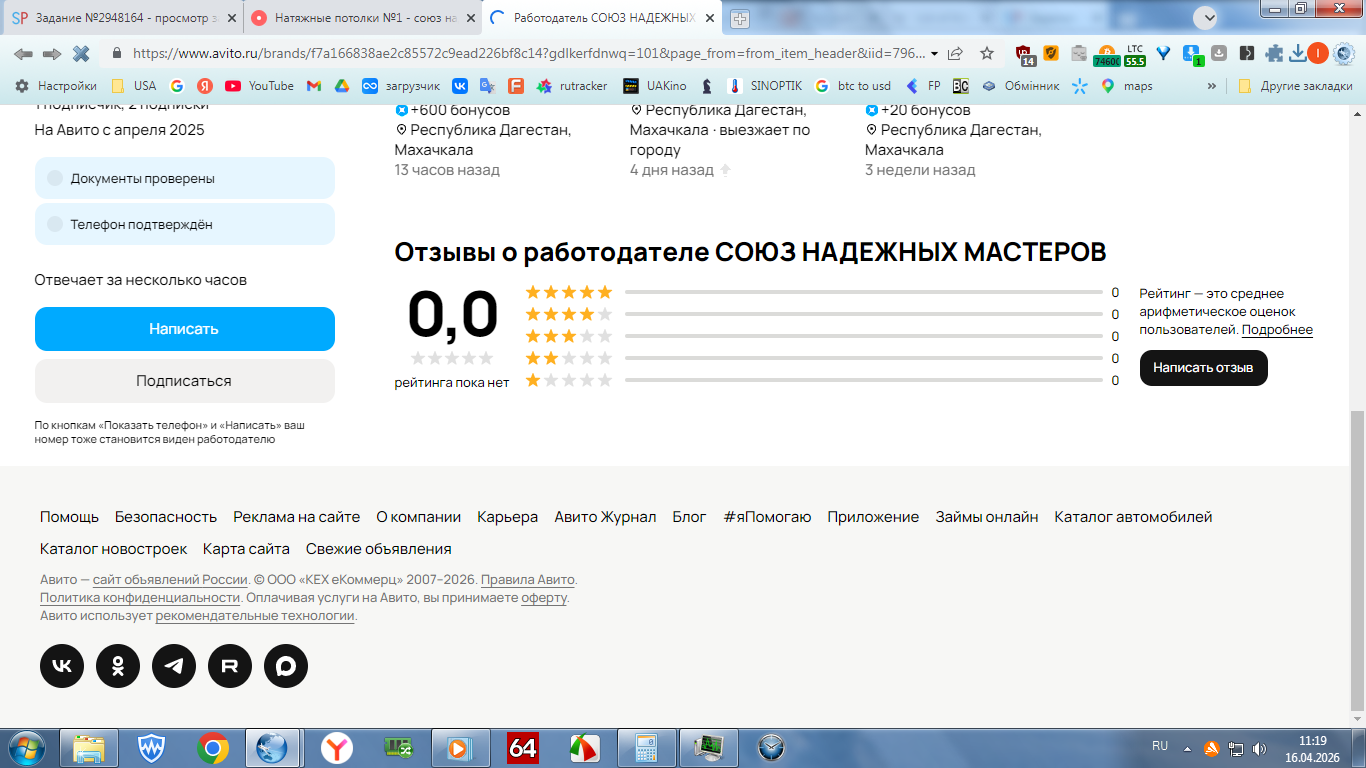Open Wise Care shield icon on taskbar
Screen dimensions: 1366x768
(x=151, y=748)
